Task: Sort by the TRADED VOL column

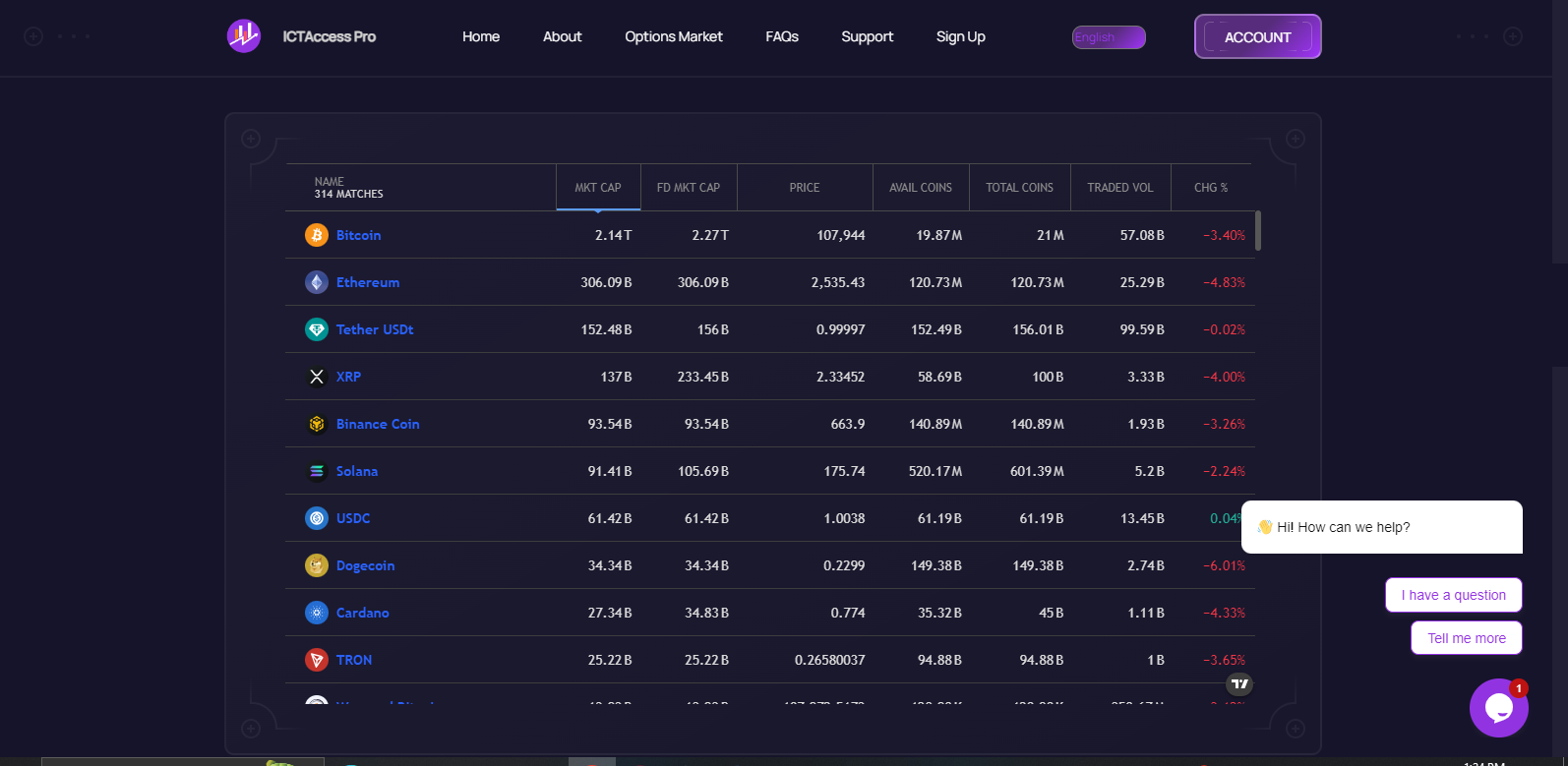Action: click(1120, 187)
